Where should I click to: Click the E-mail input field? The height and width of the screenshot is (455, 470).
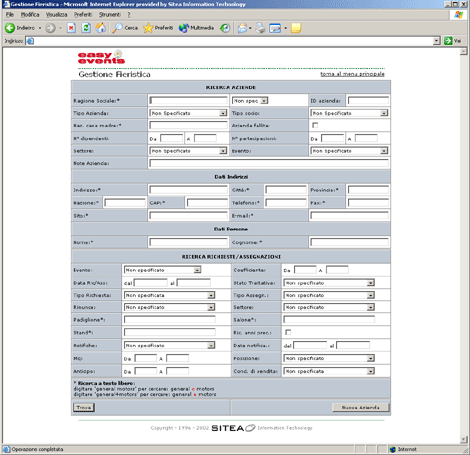click(349, 216)
